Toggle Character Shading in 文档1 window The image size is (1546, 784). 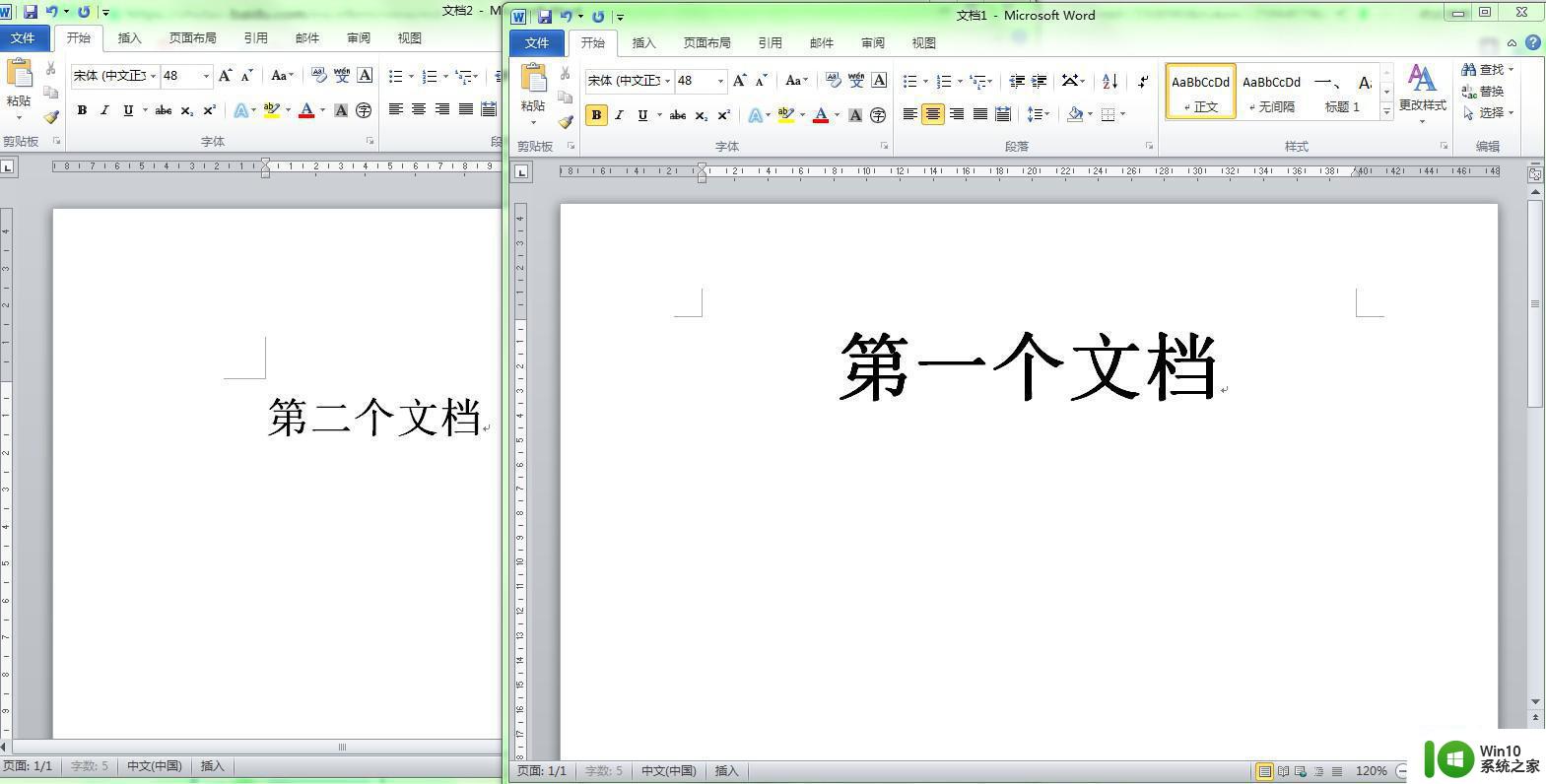(855, 115)
